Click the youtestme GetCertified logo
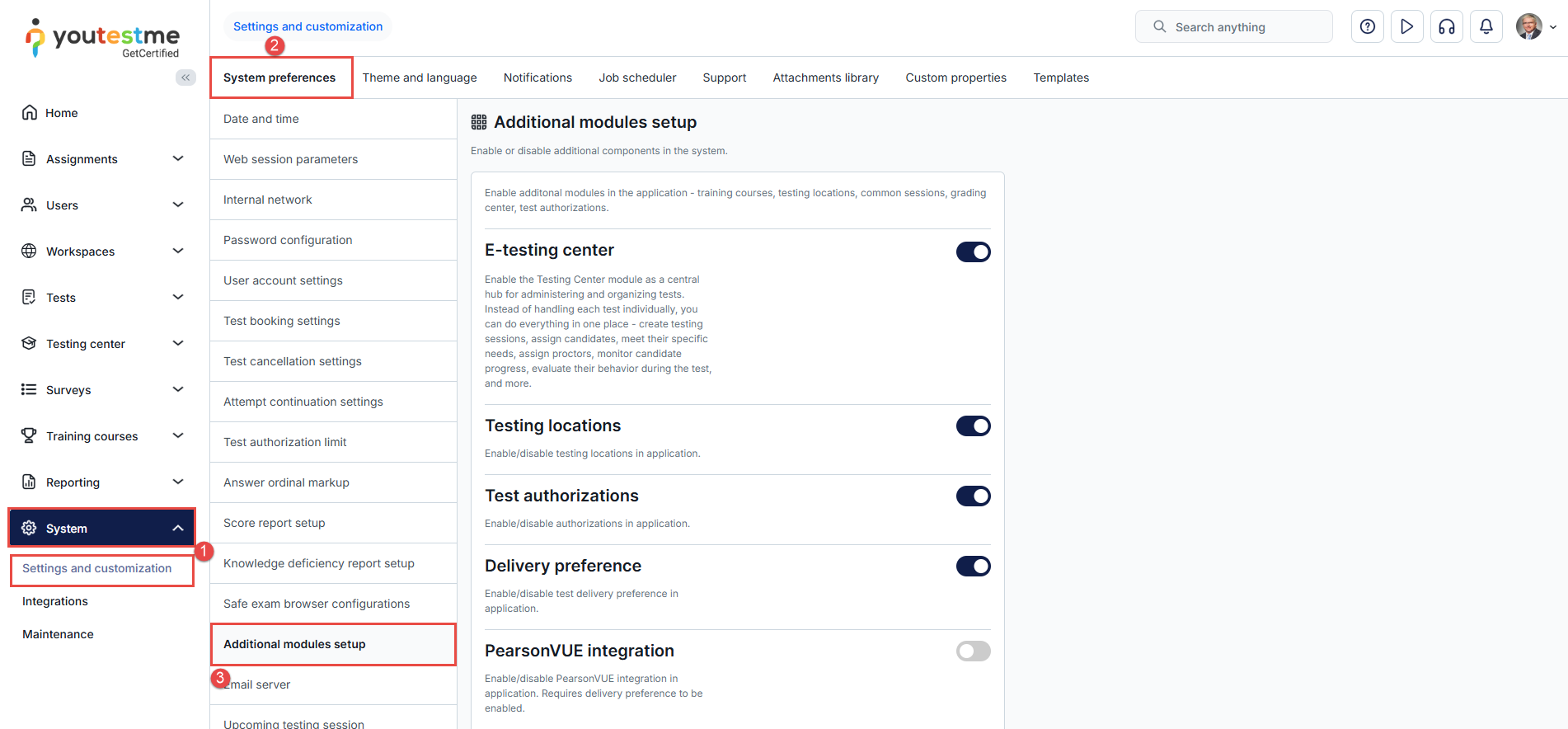 coord(102,39)
